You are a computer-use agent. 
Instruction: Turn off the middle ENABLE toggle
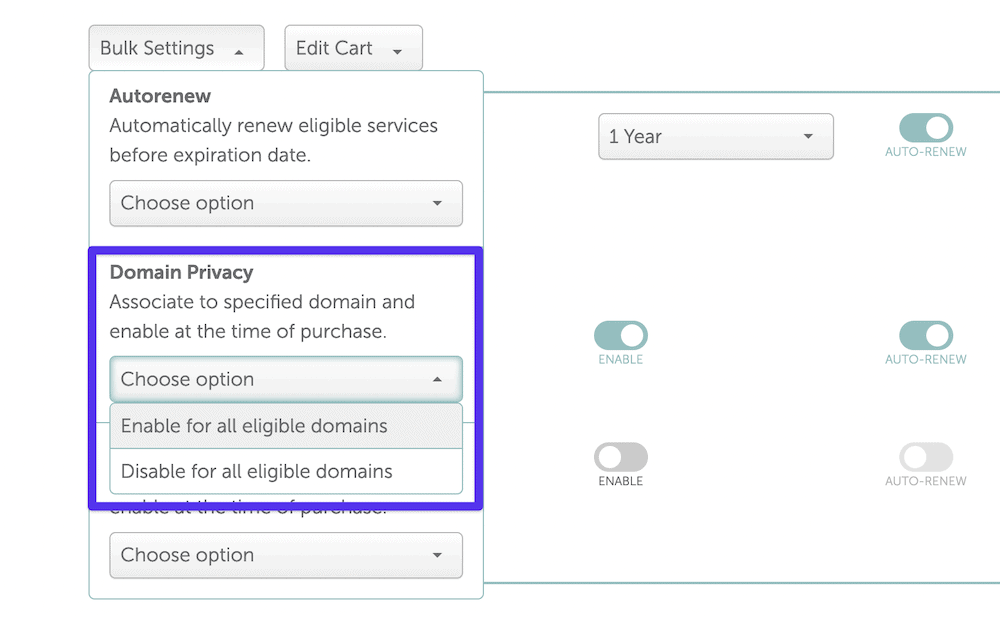click(x=620, y=338)
